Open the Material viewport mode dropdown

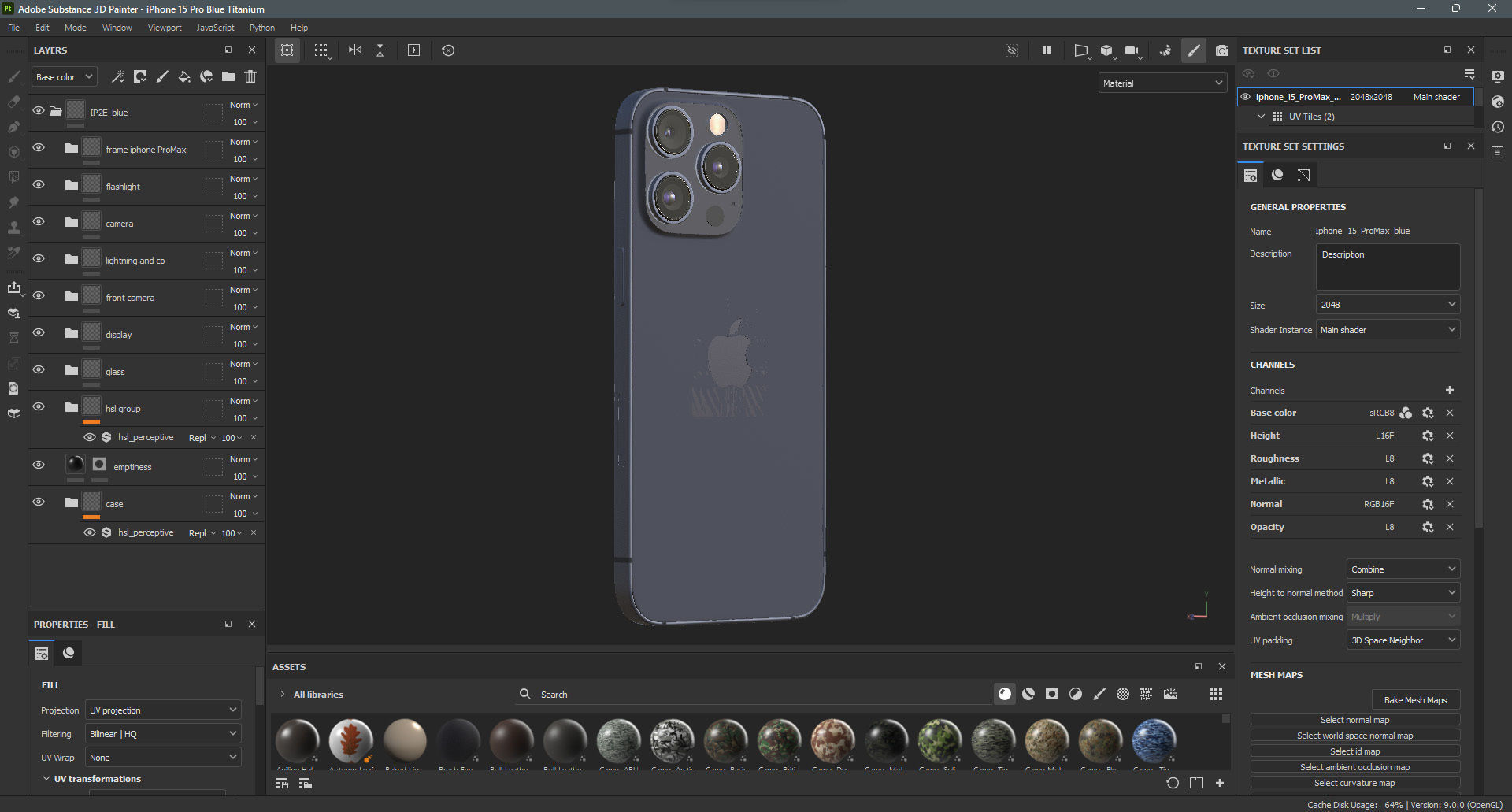pyautogui.click(x=1162, y=83)
